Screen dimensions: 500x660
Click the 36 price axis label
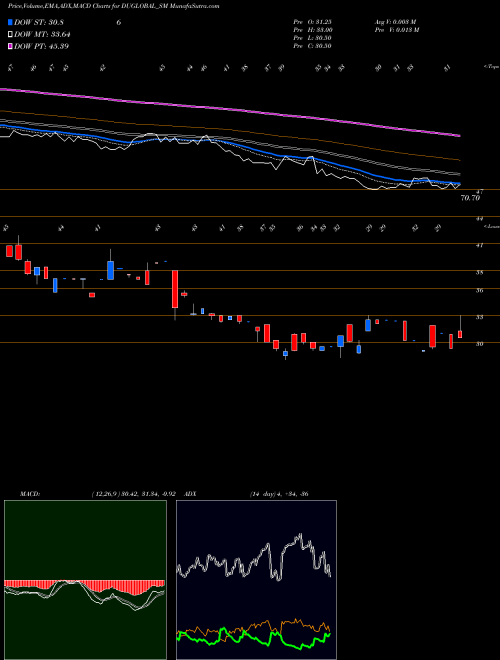point(479,290)
